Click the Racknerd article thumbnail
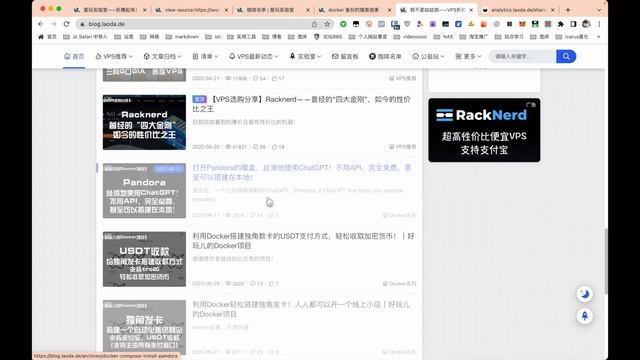This screenshot has height=360, width=640. (144, 122)
